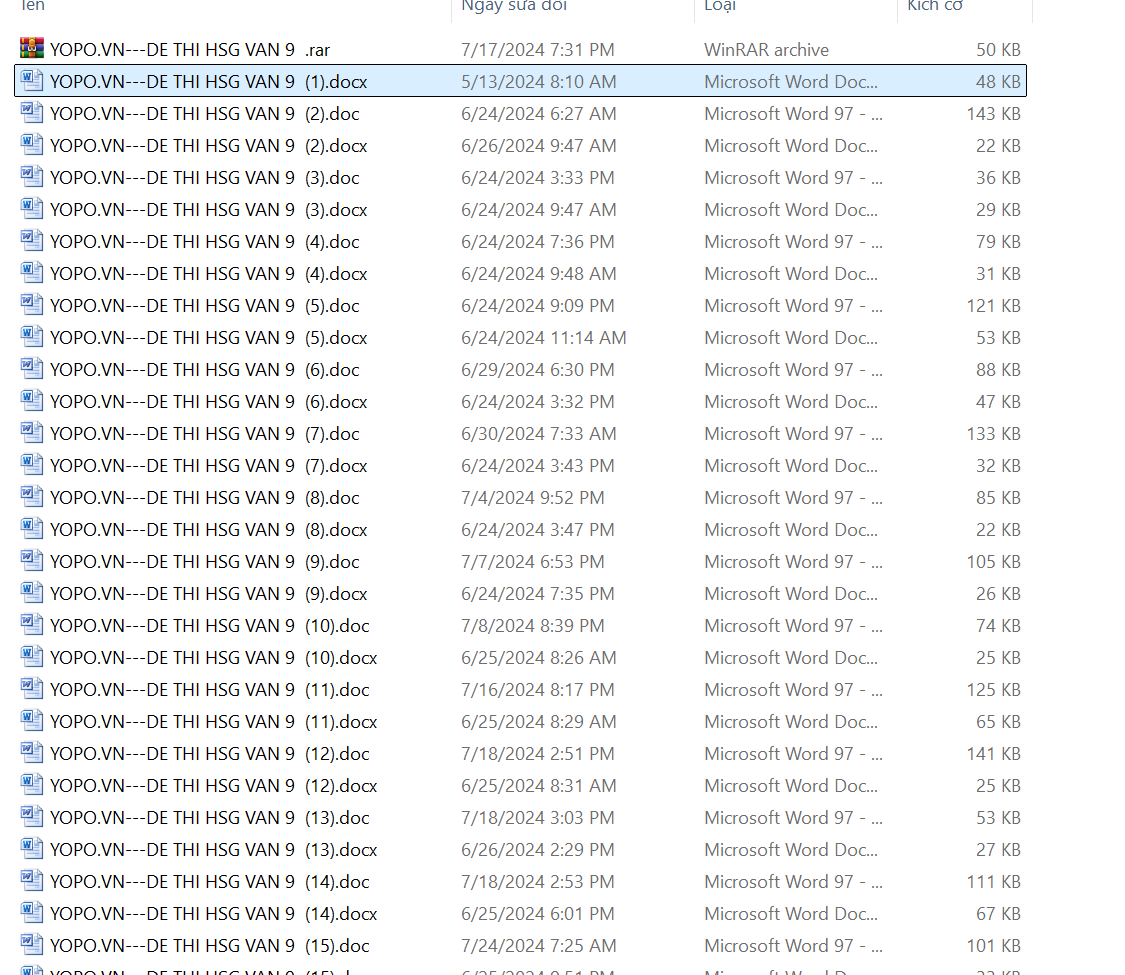The image size is (1125, 975).
Task: Select the (8).docx file by its name
Action: 209,529
